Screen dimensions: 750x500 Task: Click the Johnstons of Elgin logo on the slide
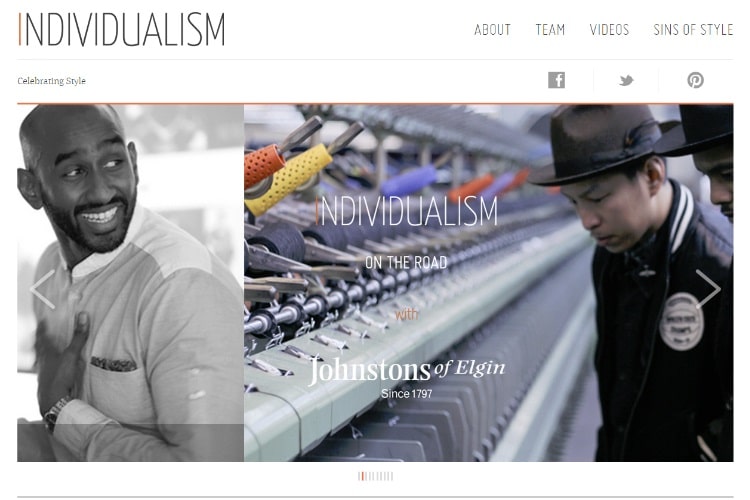click(407, 377)
